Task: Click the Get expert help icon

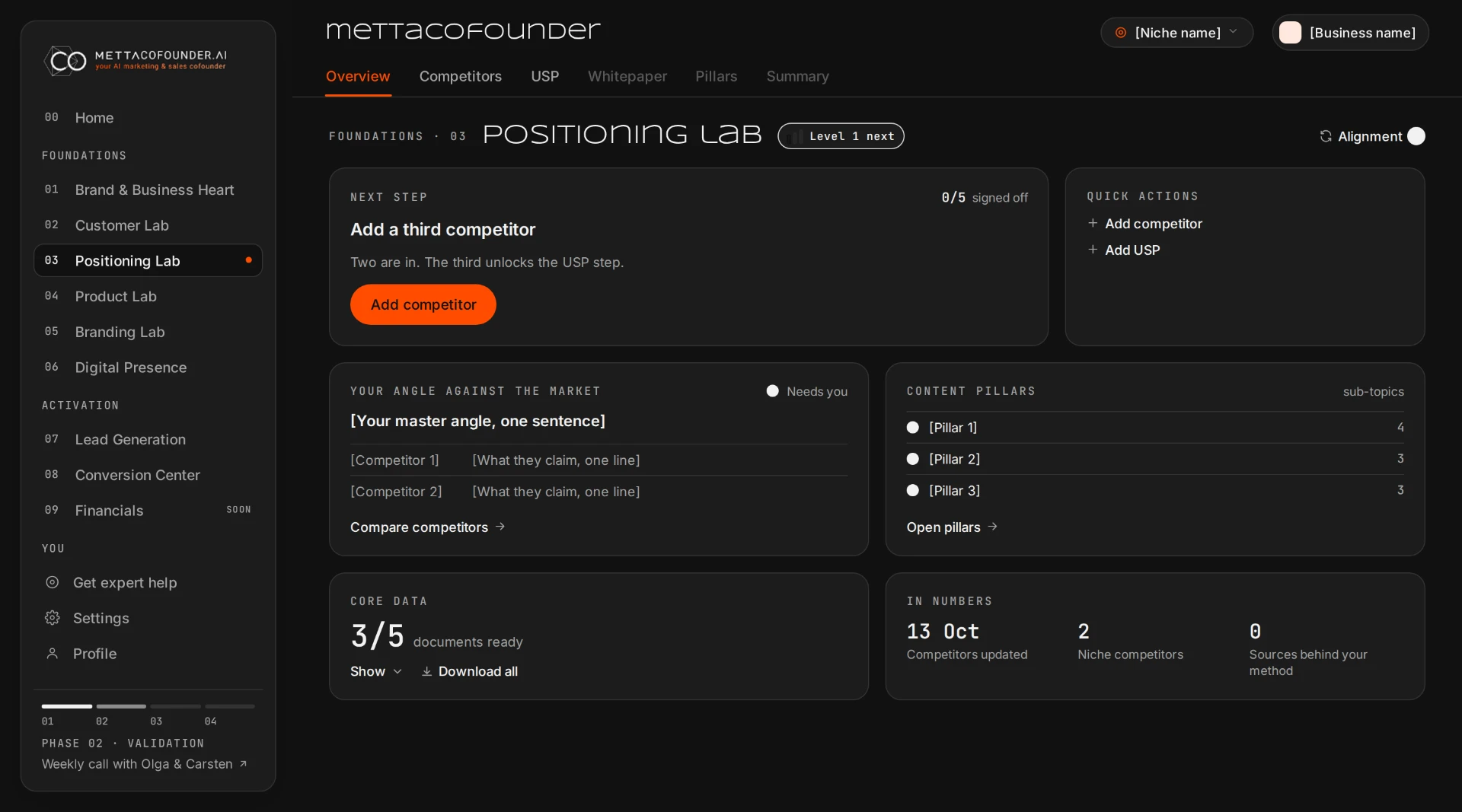Action: tap(52, 582)
